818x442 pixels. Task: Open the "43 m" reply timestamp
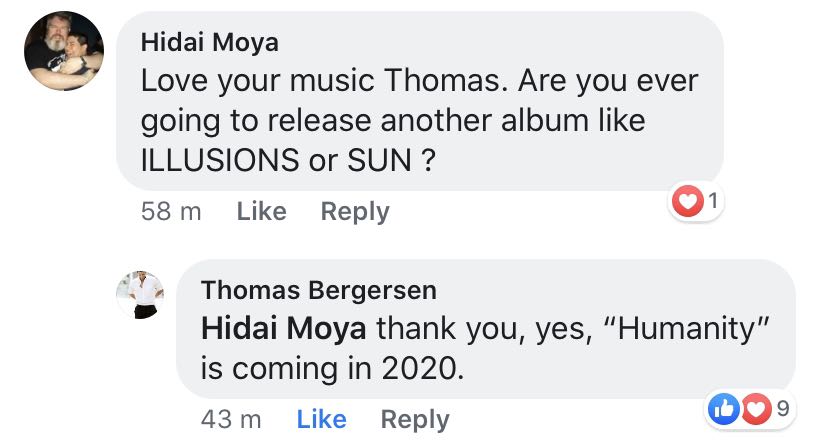(x=231, y=420)
